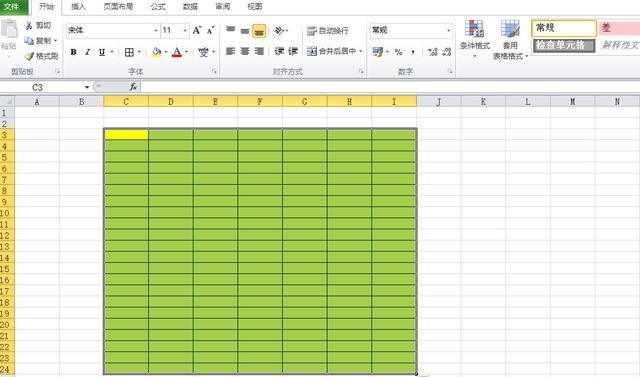Viewport: 640px width, 377px height.
Task: Switch to the Page Layout tab
Action: (118, 7)
